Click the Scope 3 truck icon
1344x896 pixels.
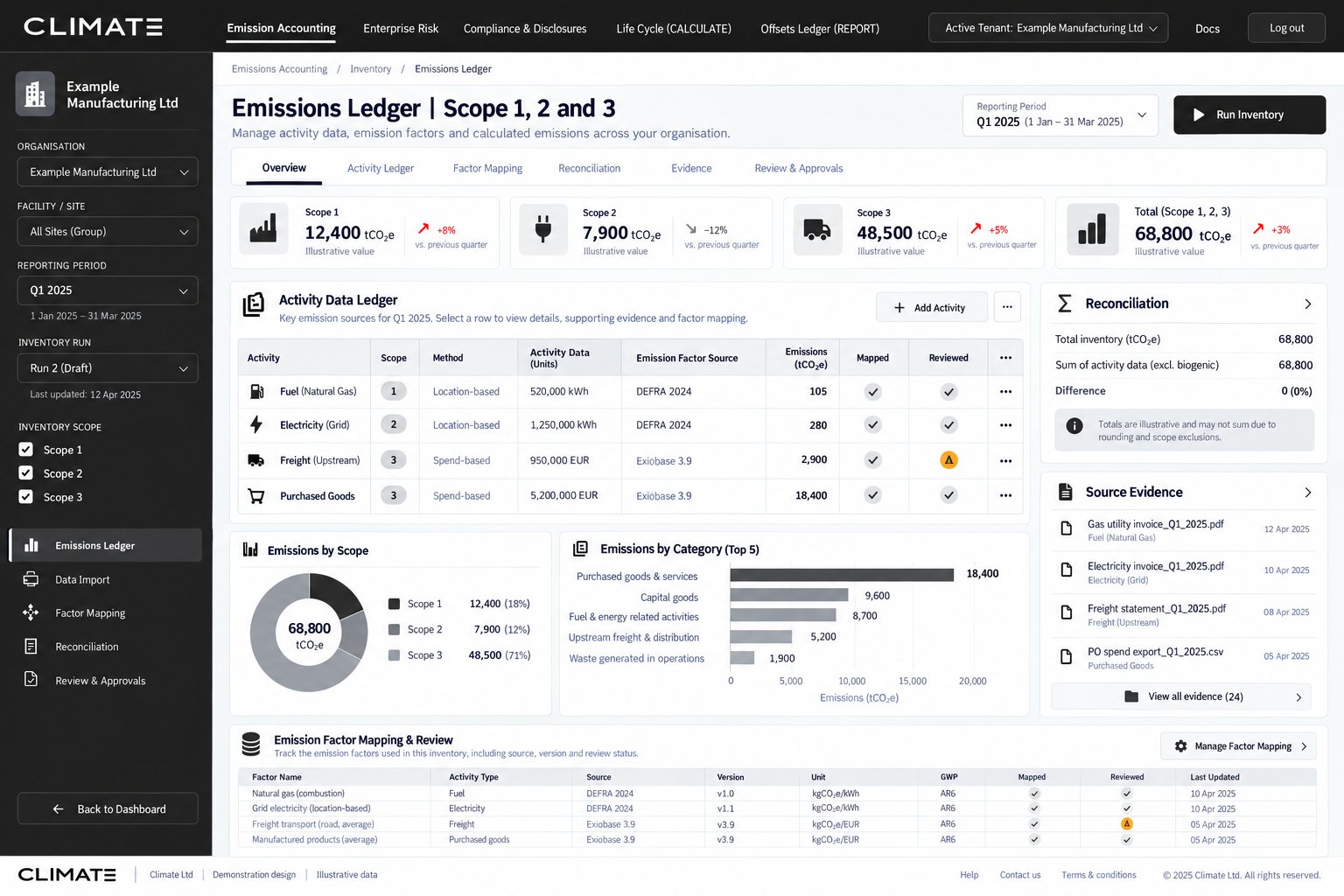(x=817, y=229)
